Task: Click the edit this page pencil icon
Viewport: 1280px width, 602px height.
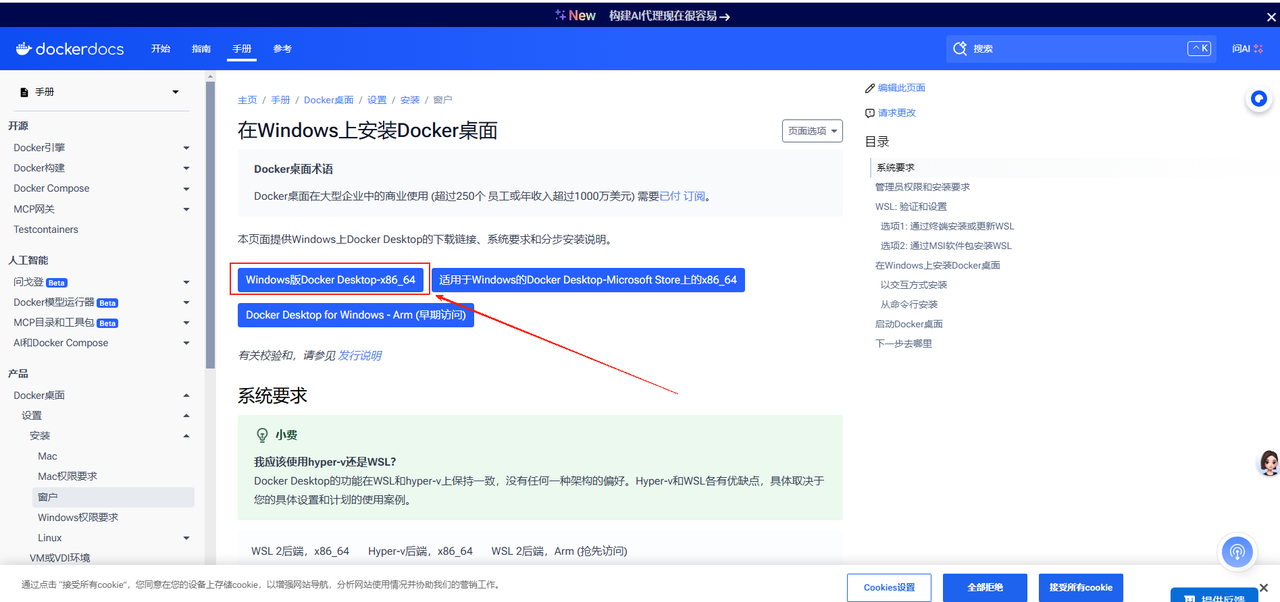Action: click(x=870, y=88)
